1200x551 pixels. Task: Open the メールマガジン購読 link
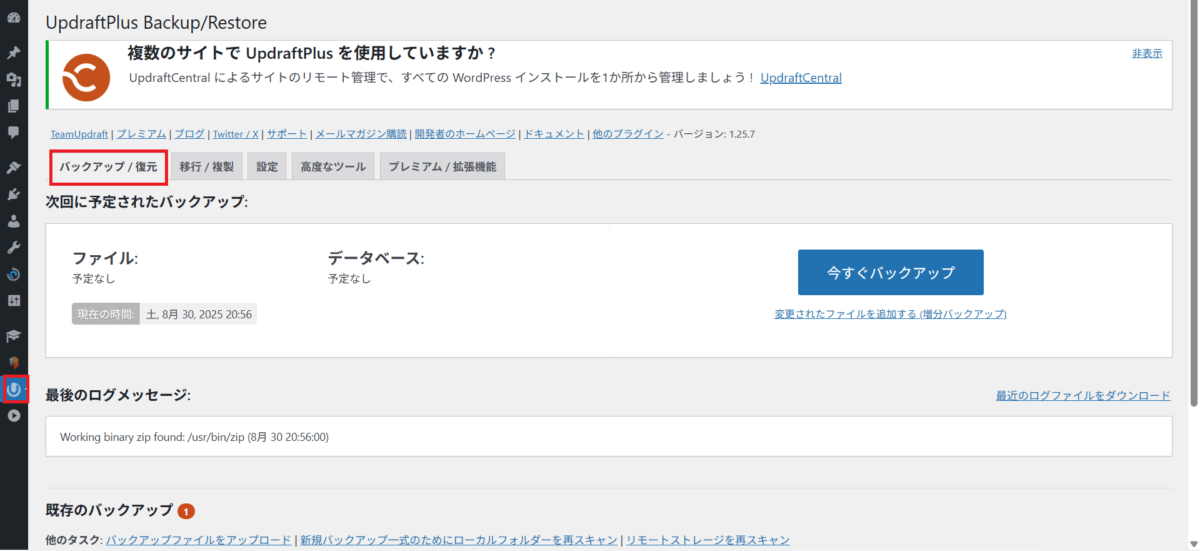point(361,134)
